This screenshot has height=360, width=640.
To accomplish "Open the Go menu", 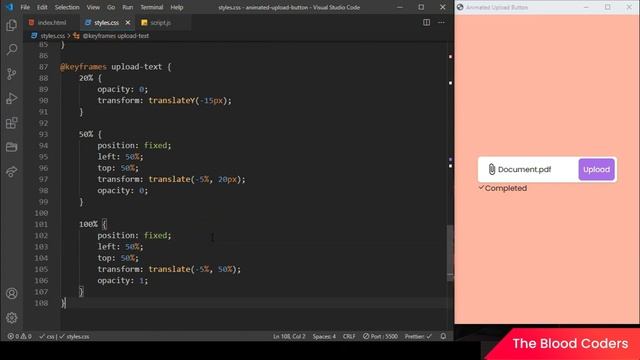I will 111,7.
